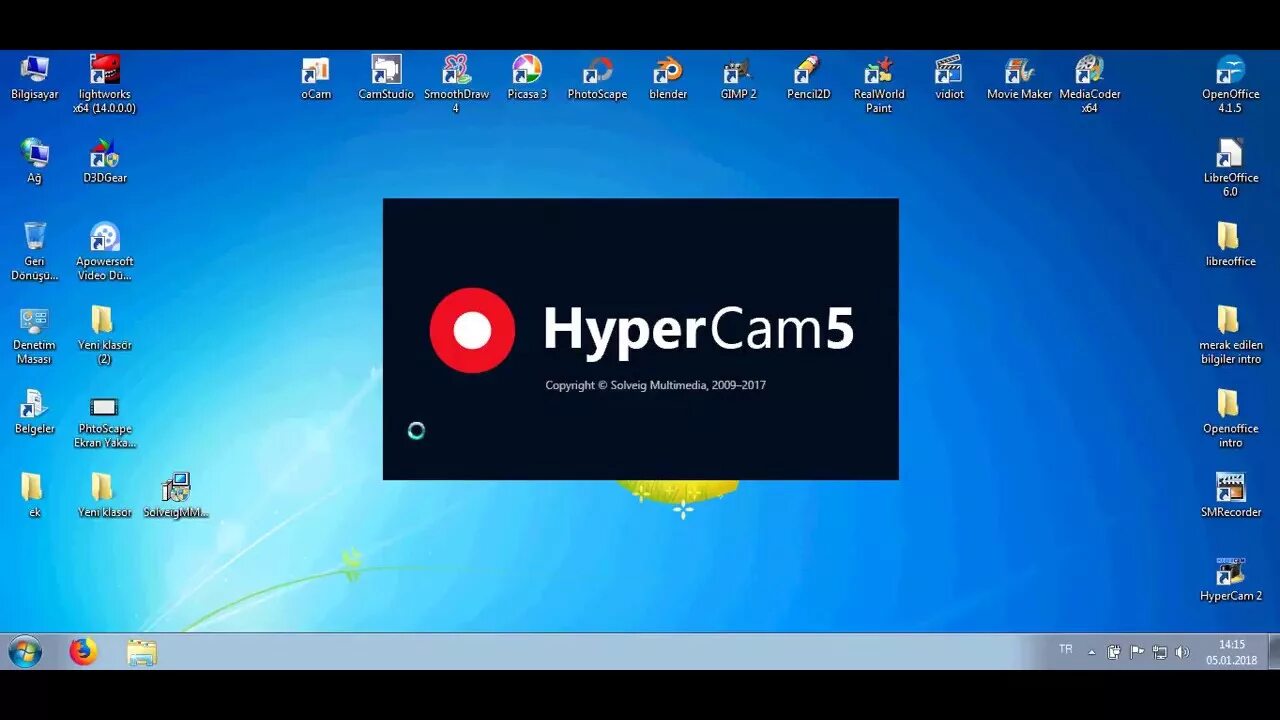Screen dimensions: 1280x720
Task: Open the Windows Start menu
Action: pos(25,652)
